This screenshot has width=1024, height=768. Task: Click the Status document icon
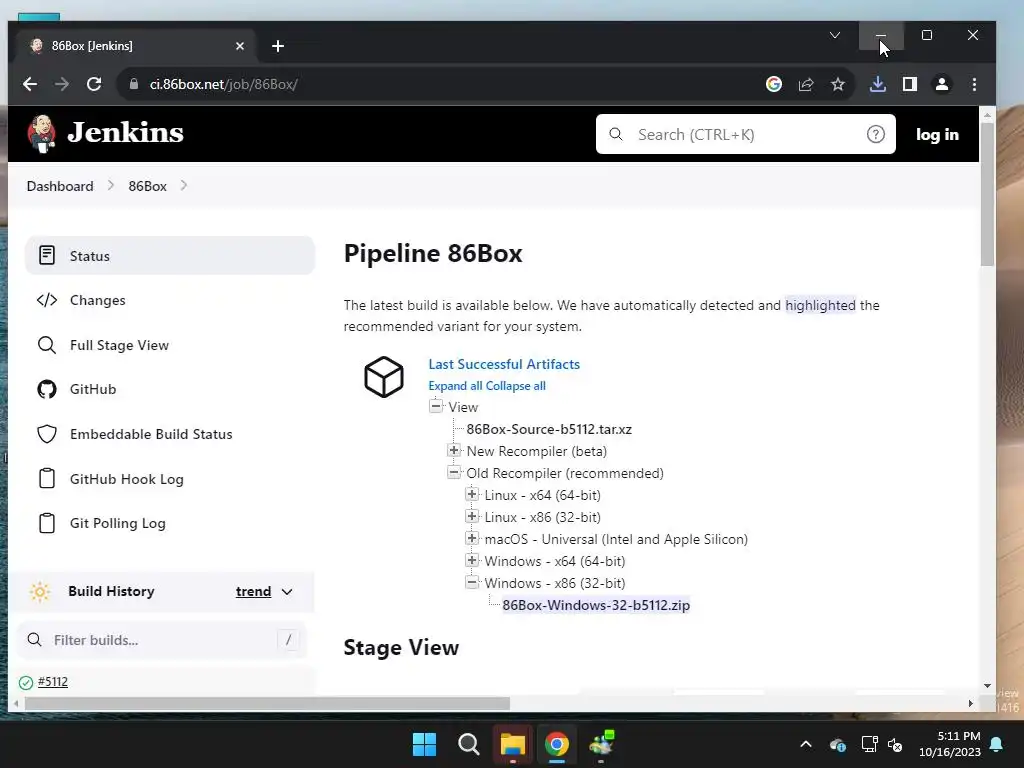click(47, 255)
